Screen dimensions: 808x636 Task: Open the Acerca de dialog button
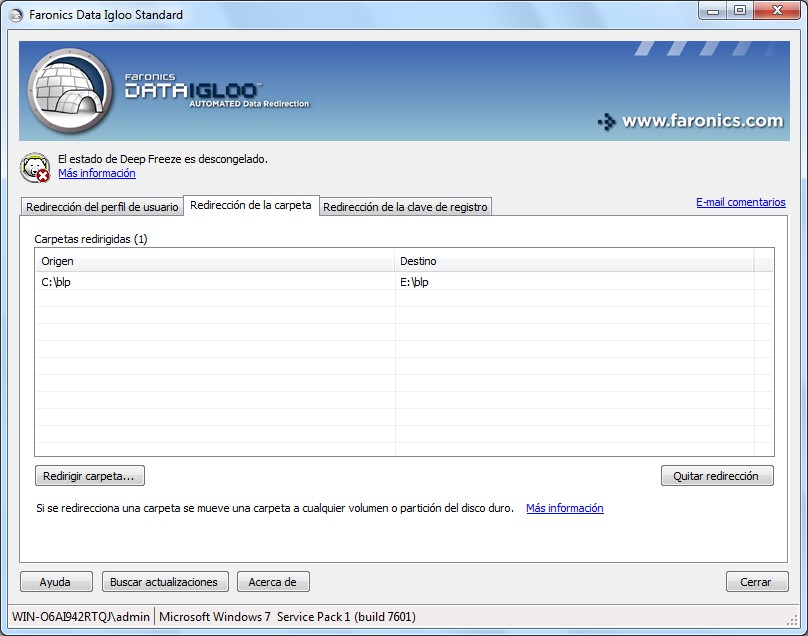tap(273, 582)
